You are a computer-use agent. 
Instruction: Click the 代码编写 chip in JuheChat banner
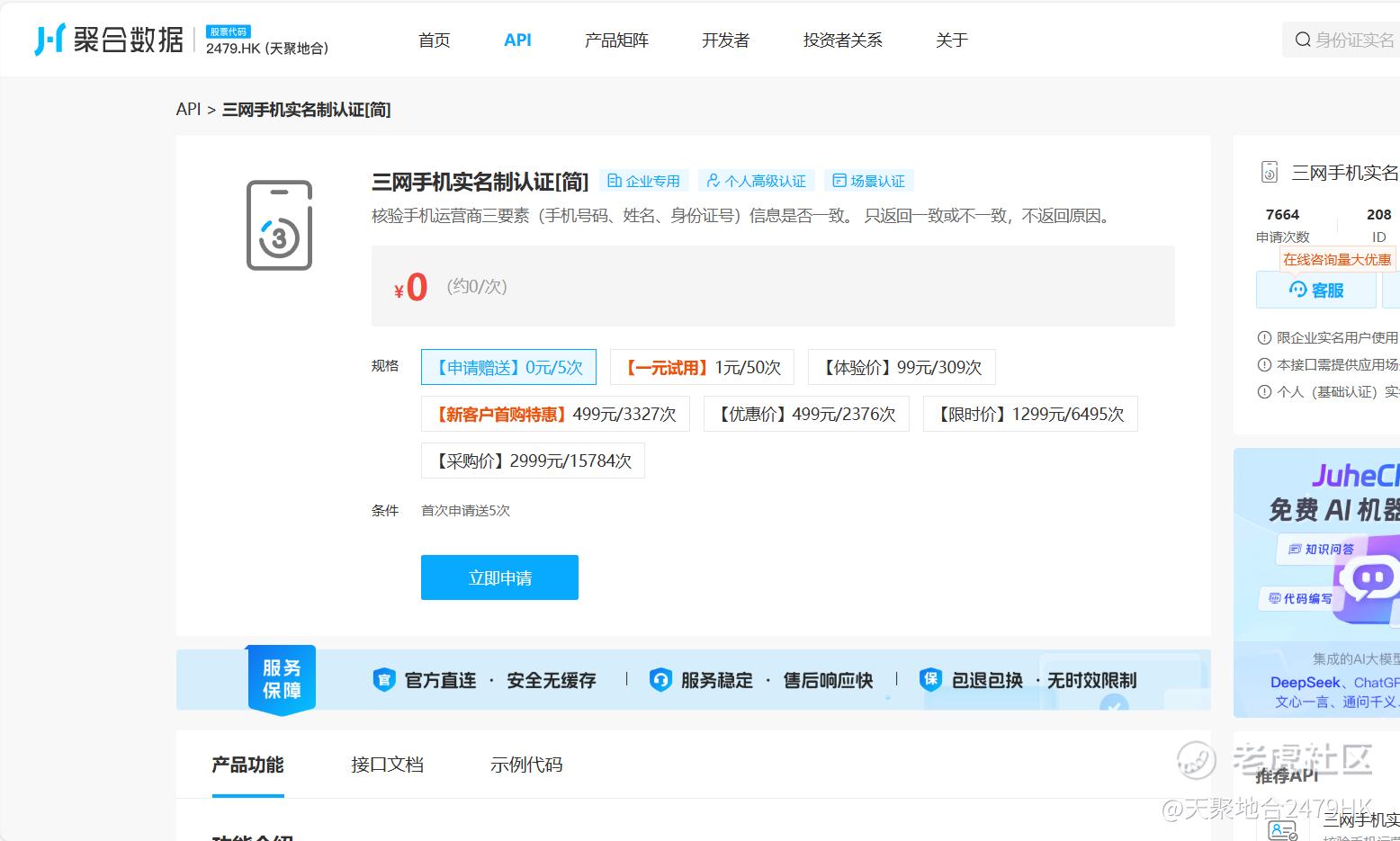pos(1300,598)
